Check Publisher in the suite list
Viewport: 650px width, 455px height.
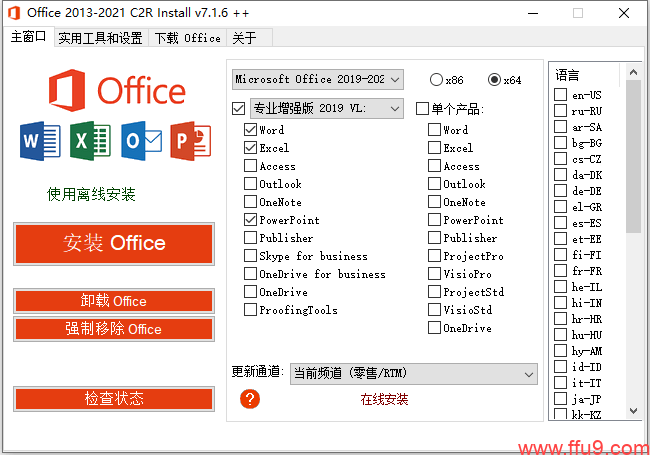point(250,238)
